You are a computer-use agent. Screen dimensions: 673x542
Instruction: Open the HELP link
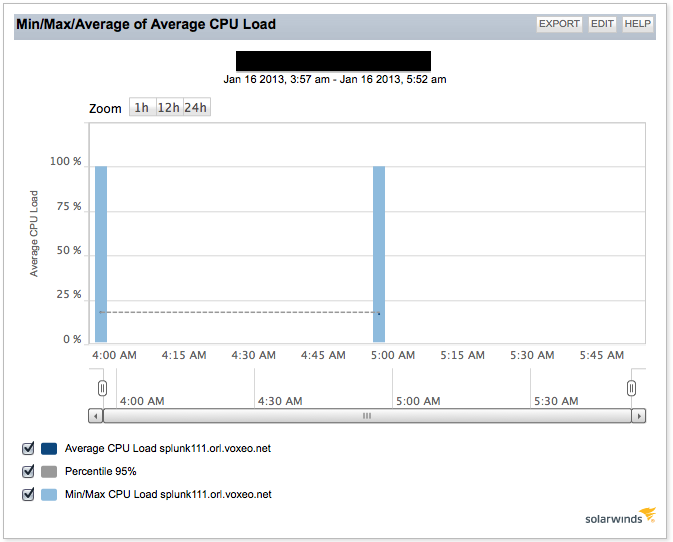click(x=637, y=24)
